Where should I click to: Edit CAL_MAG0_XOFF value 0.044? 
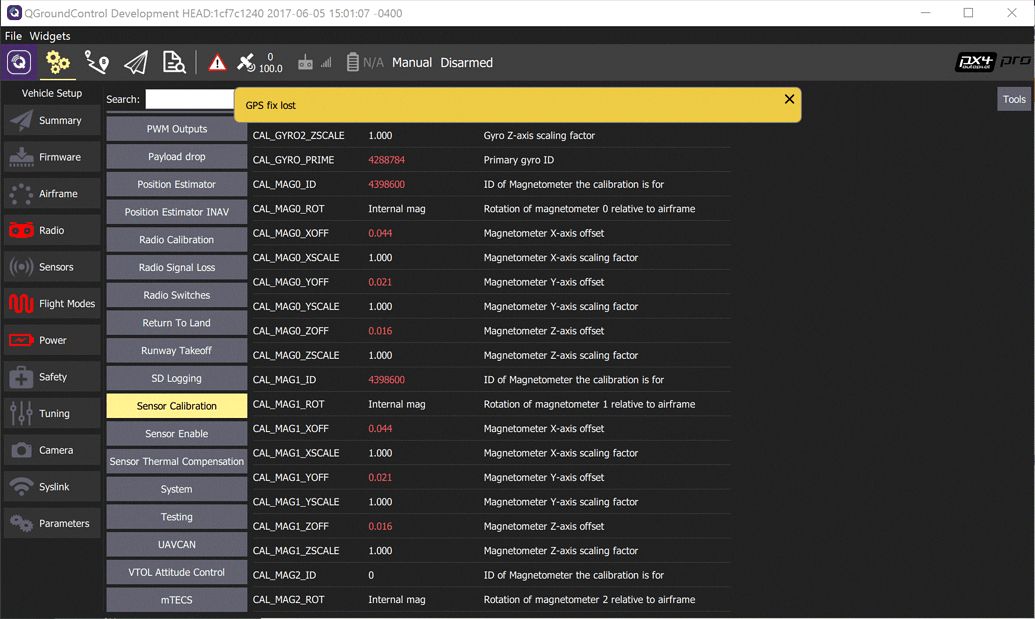click(x=380, y=233)
